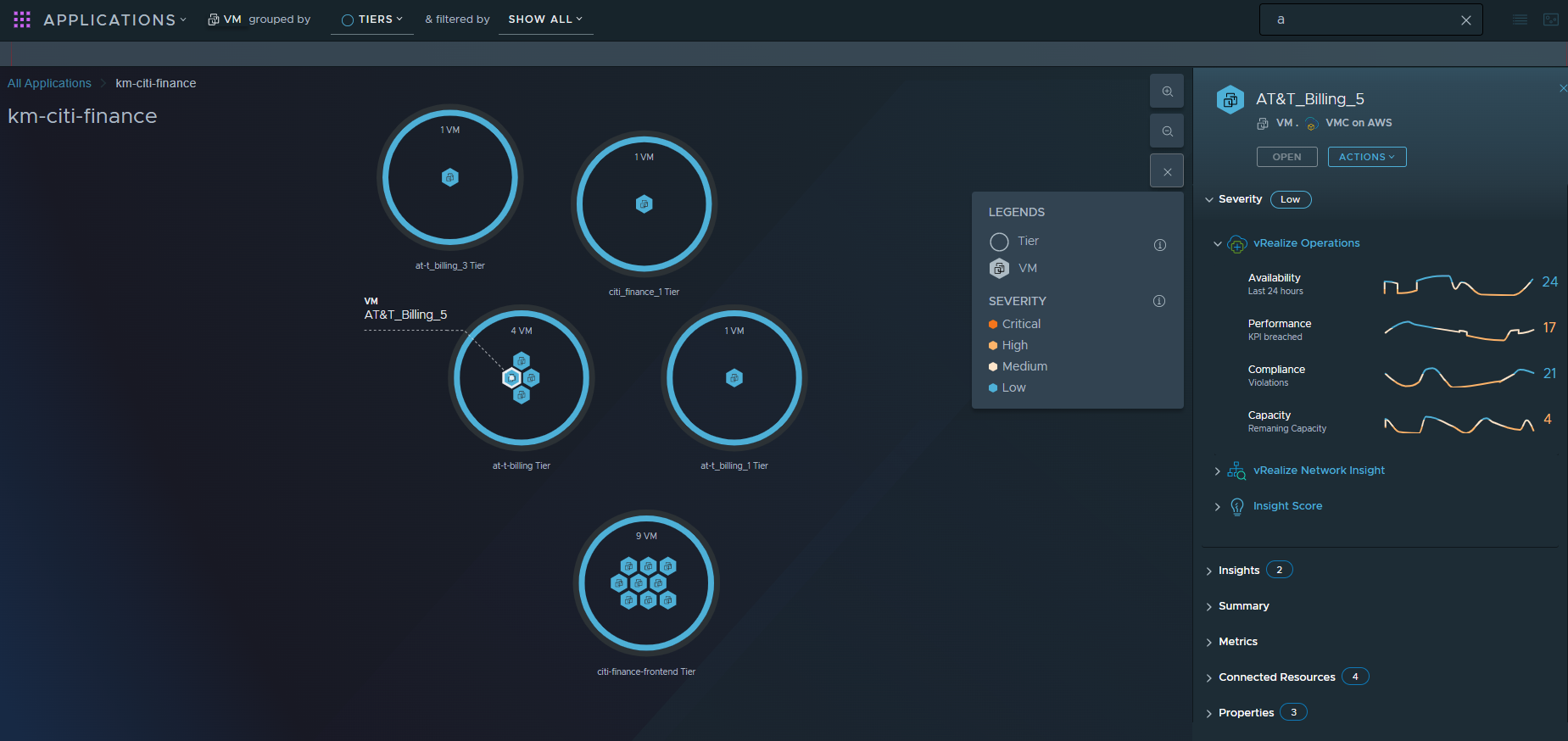Zoom out on the topology map

1167,131
